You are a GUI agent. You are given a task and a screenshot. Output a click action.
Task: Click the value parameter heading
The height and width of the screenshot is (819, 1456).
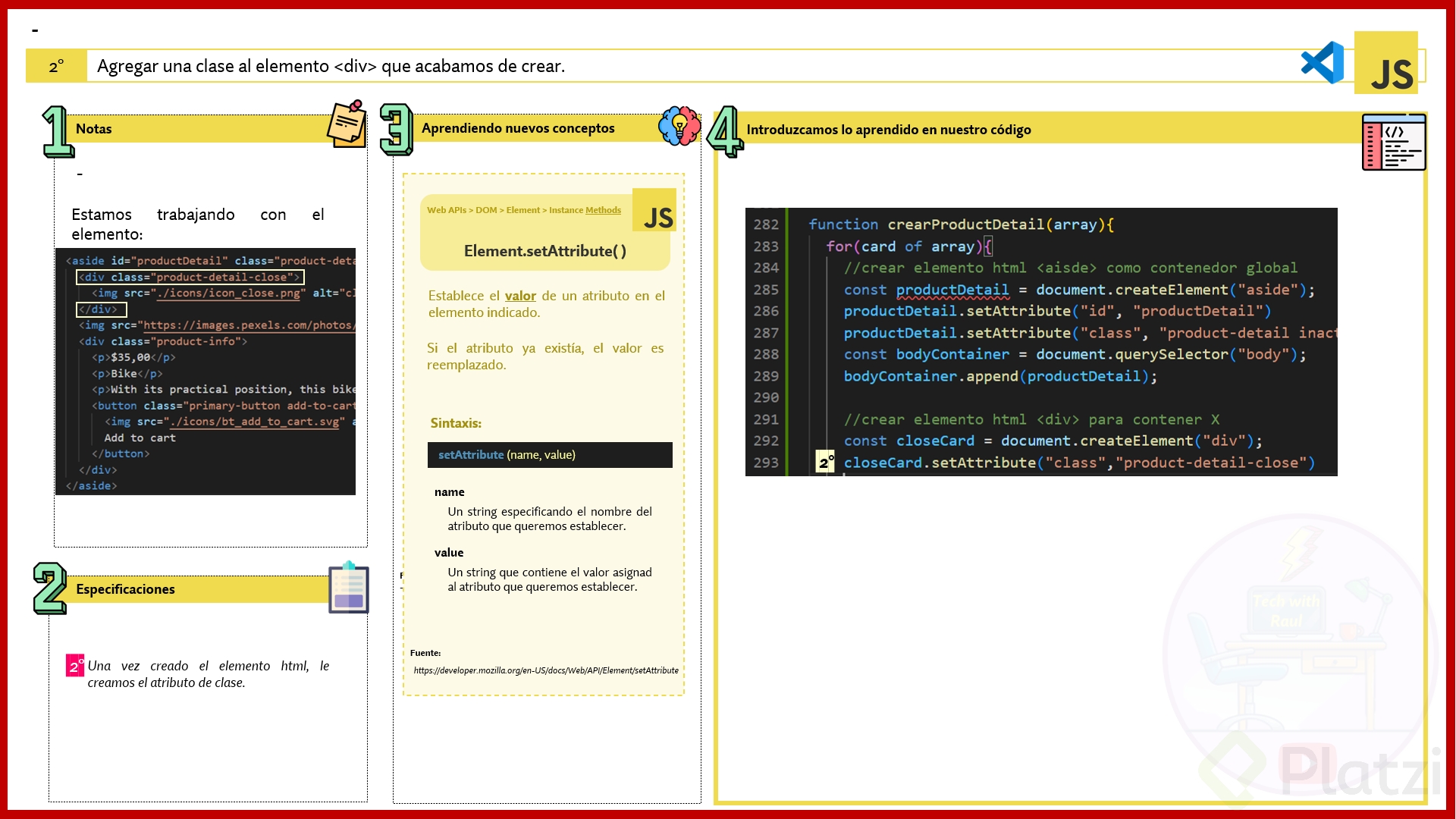[x=449, y=553]
